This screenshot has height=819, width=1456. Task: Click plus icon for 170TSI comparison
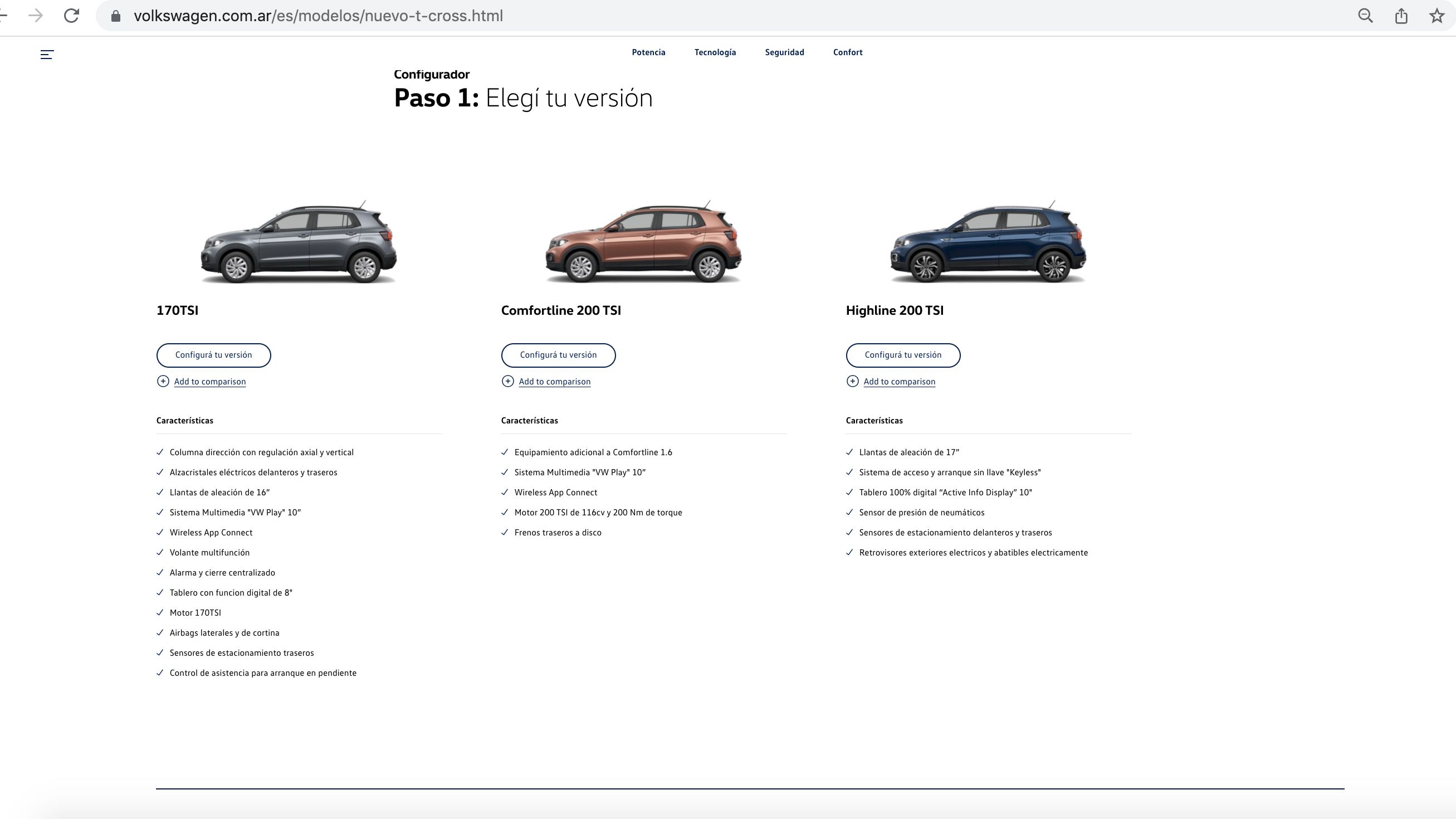click(163, 381)
